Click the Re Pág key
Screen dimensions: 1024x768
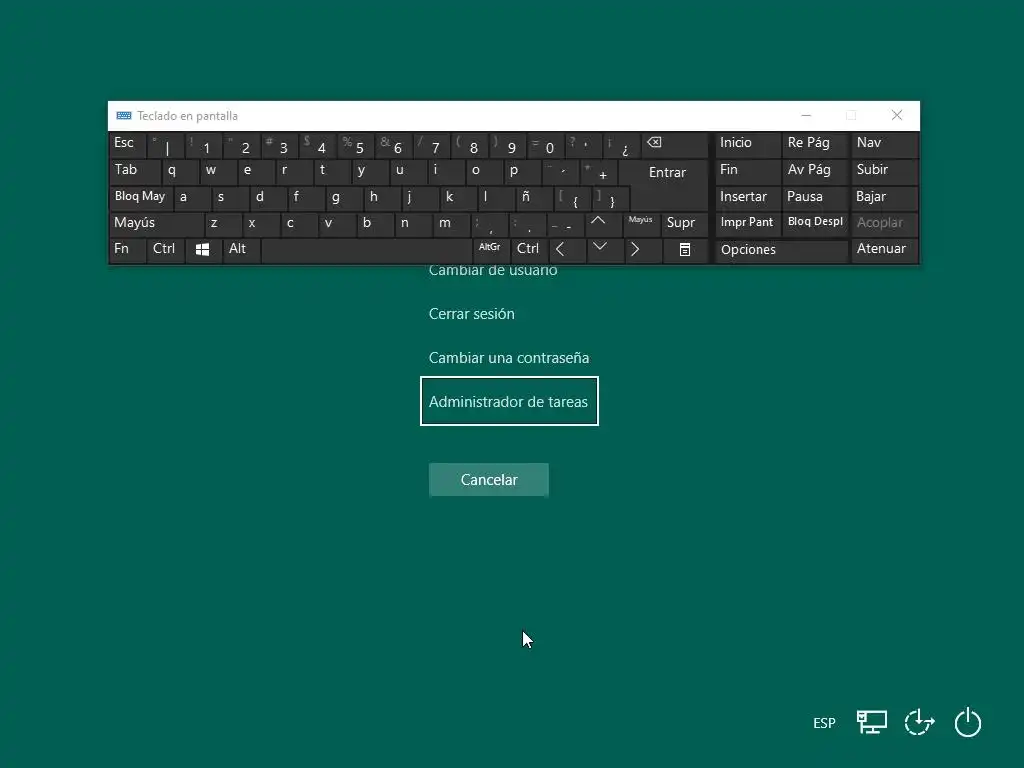pyautogui.click(x=815, y=145)
